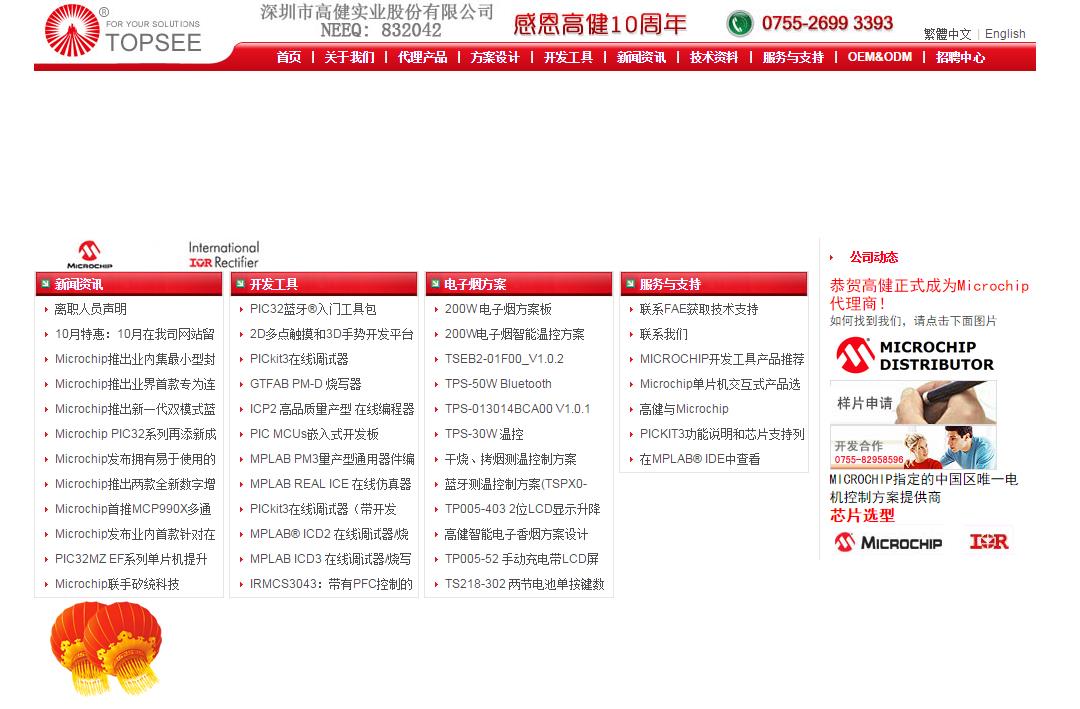Open ICP2 高品质量产型 在线编程器 link
The height and width of the screenshot is (709, 1080).
(332, 409)
